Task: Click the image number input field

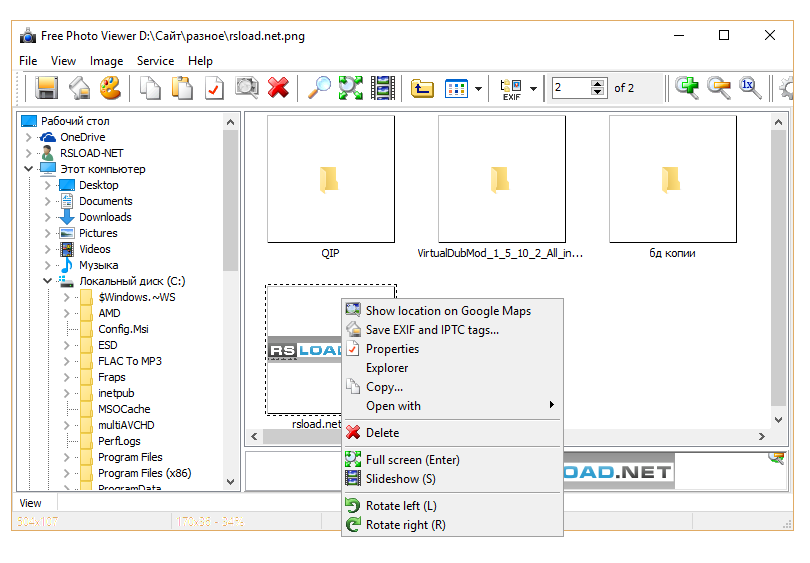Action: pos(572,88)
